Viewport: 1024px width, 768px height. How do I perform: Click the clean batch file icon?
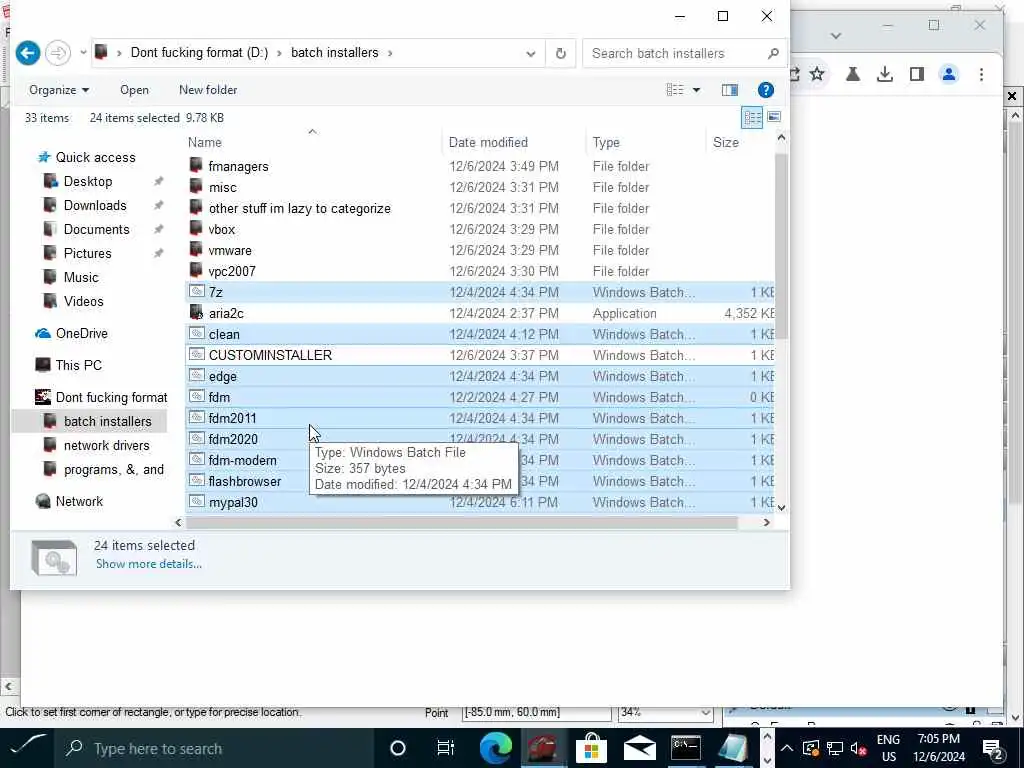(x=197, y=333)
